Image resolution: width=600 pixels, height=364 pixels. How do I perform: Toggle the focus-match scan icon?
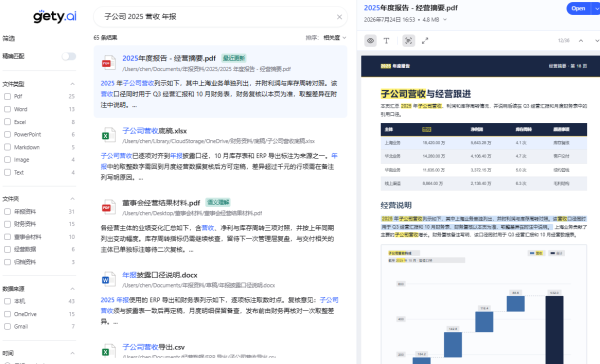(409, 41)
